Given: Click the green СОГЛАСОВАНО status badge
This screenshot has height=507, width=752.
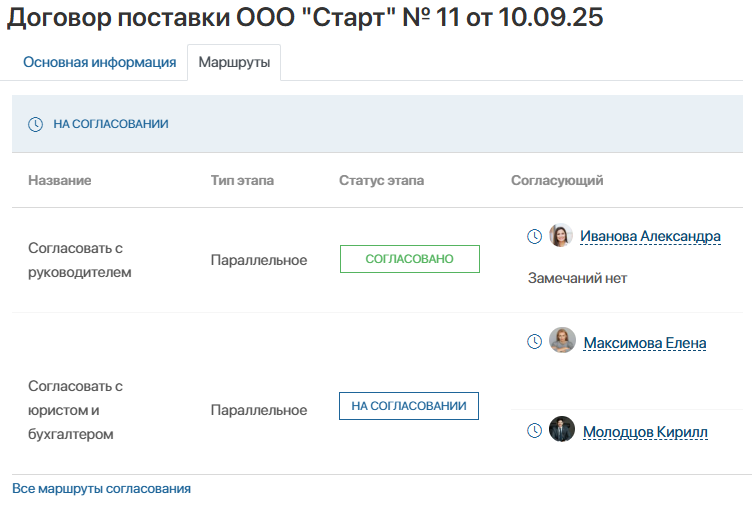Looking at the screenshot, I should (410, 259).
